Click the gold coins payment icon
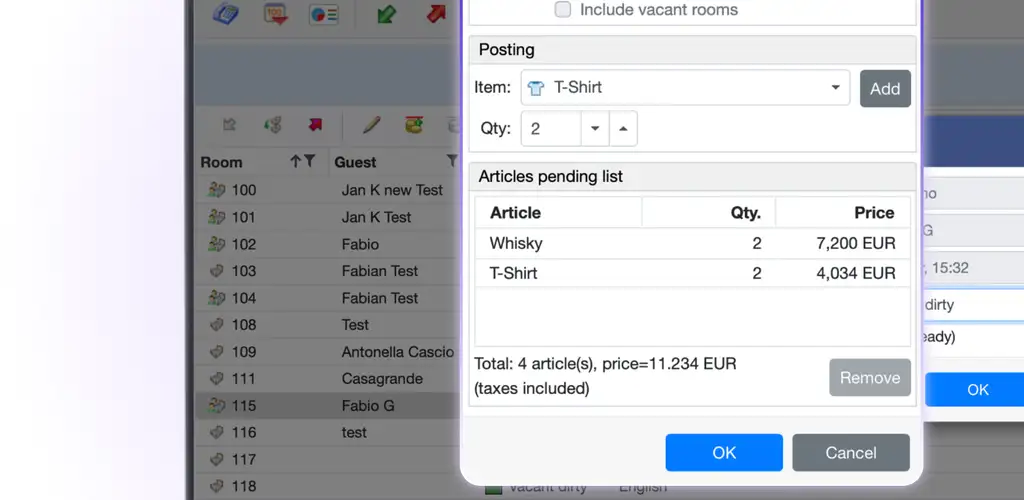Screen dimensions: 1024x500 tap(413, 125)
